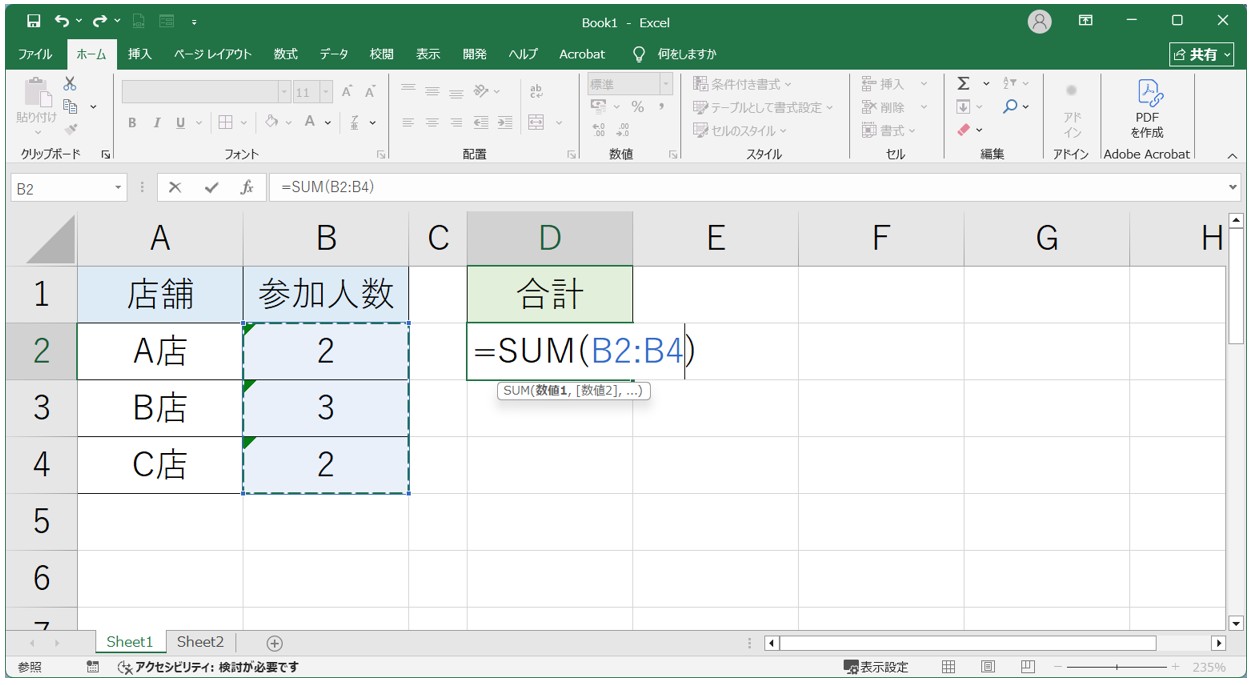
Task: Click the copy icon in clipboard group
Action: 70,106
